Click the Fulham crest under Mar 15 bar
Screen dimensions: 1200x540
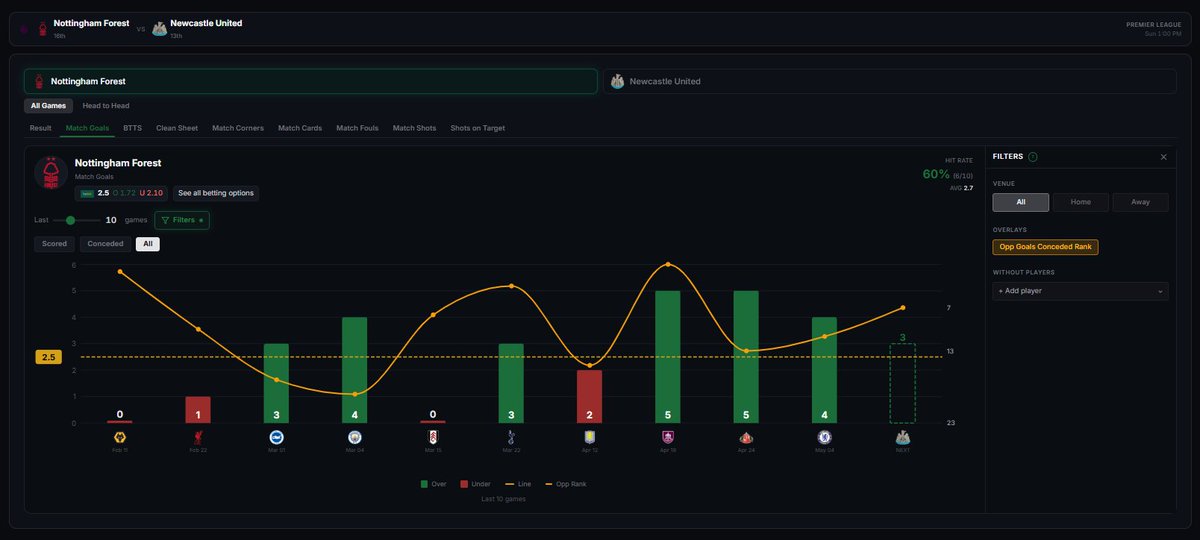point(433,437)
